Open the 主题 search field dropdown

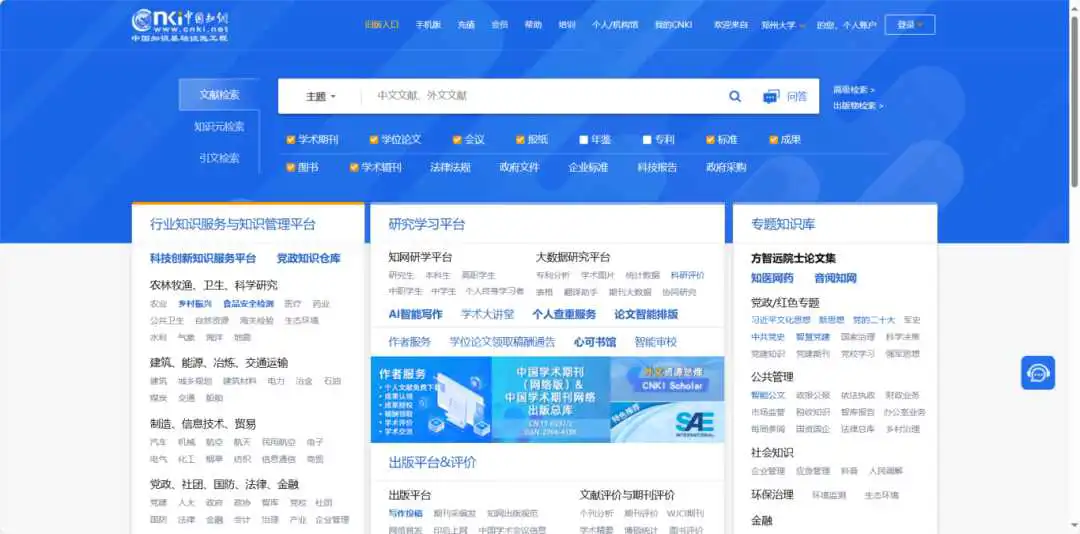320,96
